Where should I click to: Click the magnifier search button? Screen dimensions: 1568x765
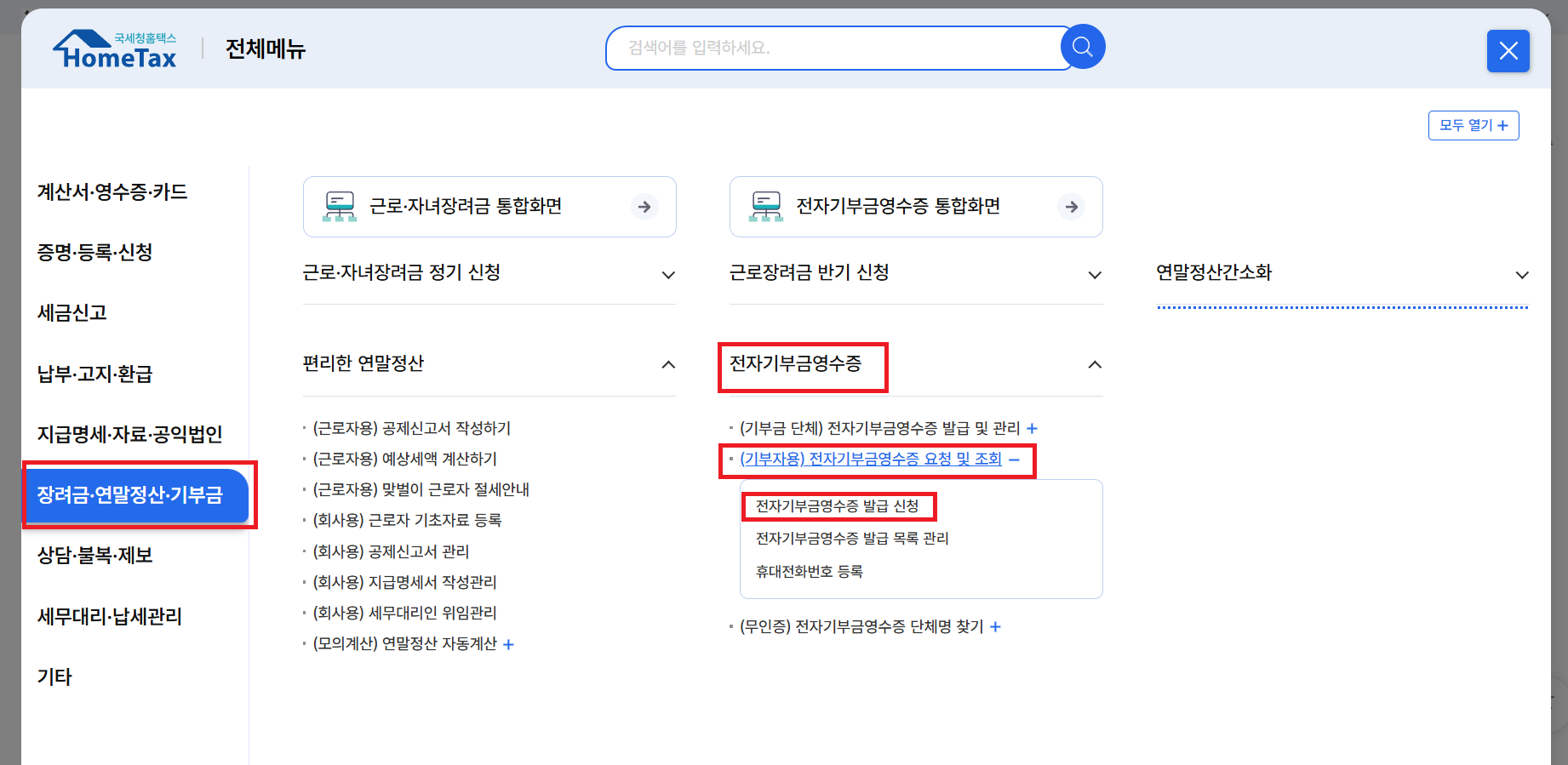tap(1083, 47)
